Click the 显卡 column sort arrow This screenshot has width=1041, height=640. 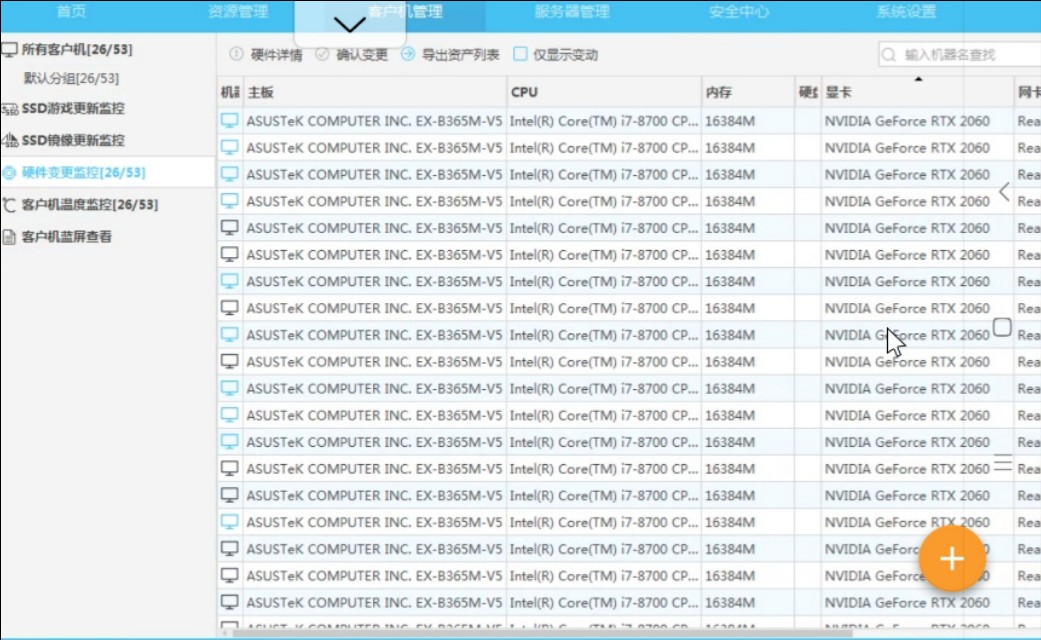[x=918, y=80]
